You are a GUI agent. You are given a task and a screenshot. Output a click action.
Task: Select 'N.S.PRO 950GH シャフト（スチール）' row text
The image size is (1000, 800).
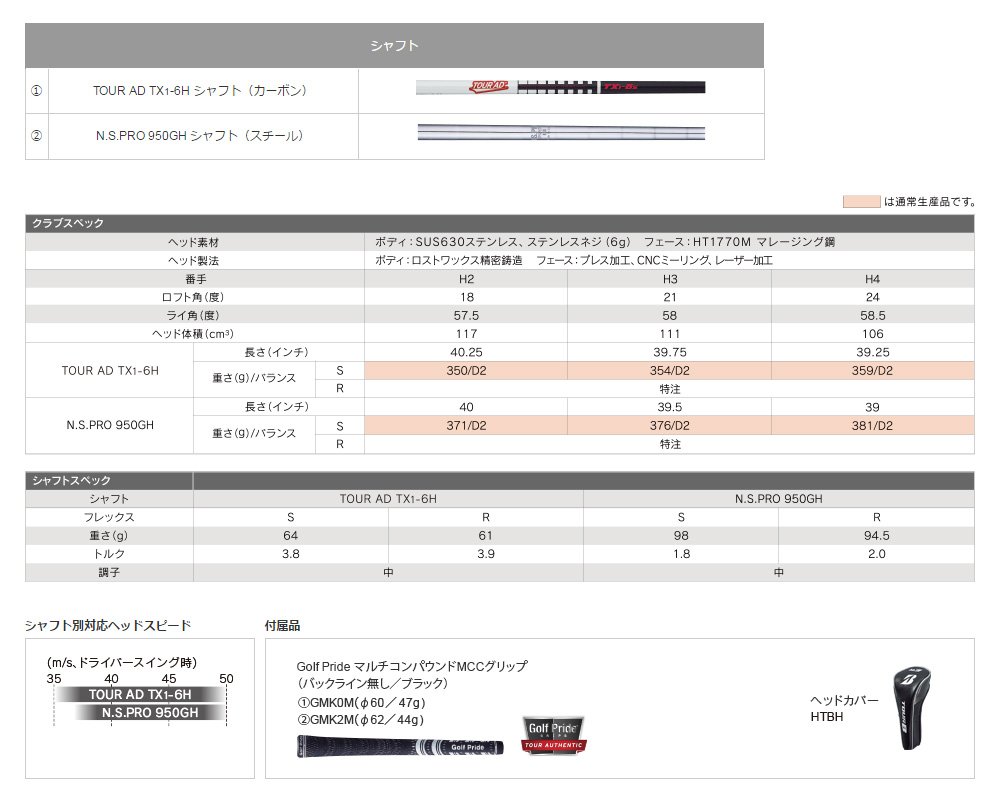click(x=200, y=135)
